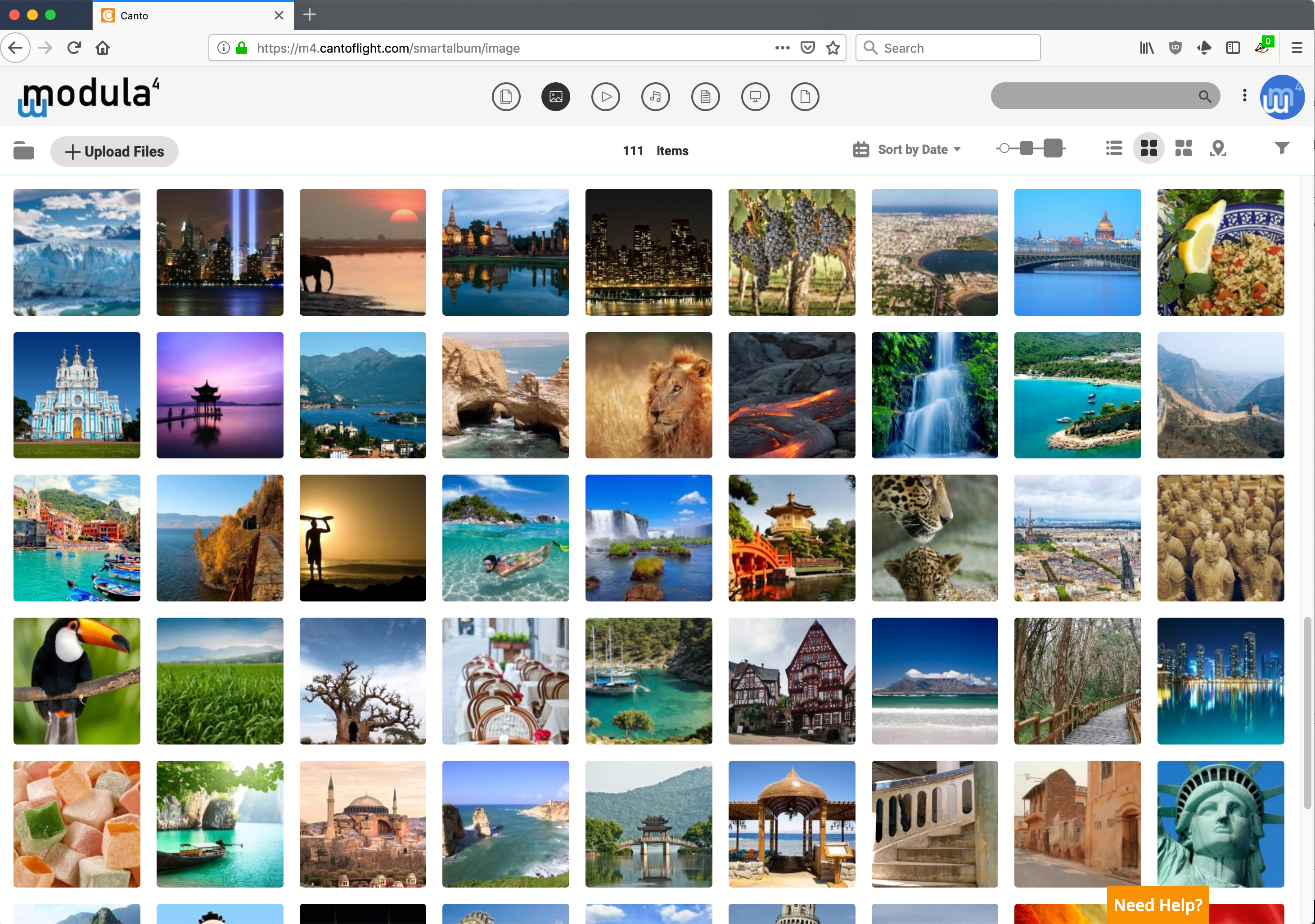
Task: Open a new browser tab
Action: (x=309, y=15)
